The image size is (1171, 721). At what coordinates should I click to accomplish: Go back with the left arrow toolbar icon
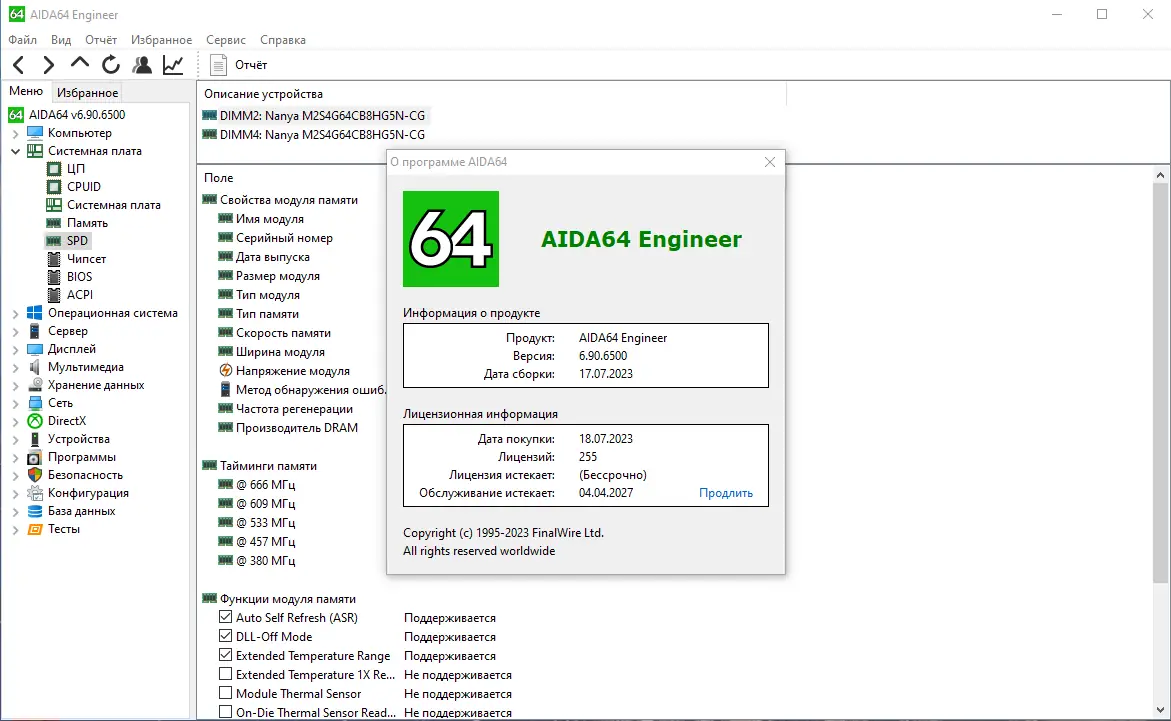click(19, 65)
